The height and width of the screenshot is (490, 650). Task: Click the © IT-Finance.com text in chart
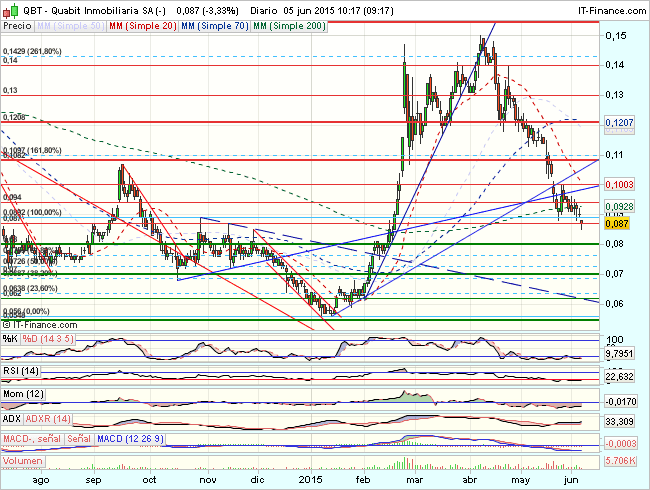tap(40, 325)
